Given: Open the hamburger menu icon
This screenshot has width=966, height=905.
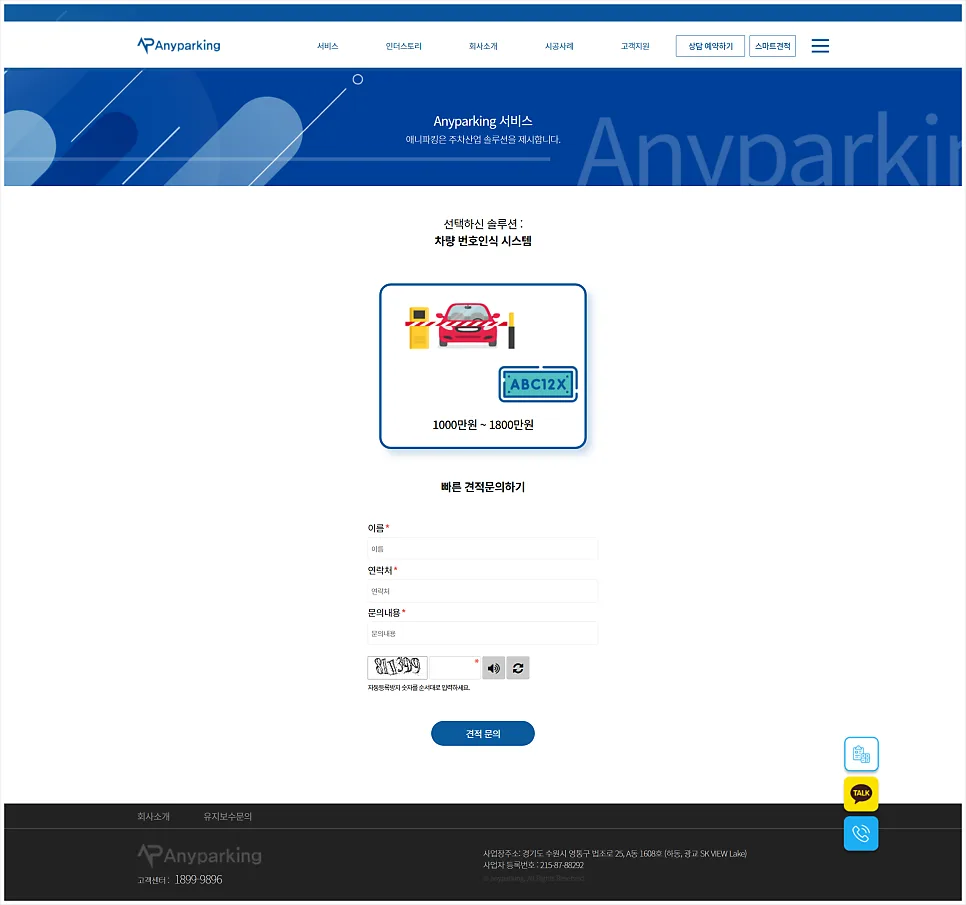Looking at the screenshot, I should tap(820, 46).
